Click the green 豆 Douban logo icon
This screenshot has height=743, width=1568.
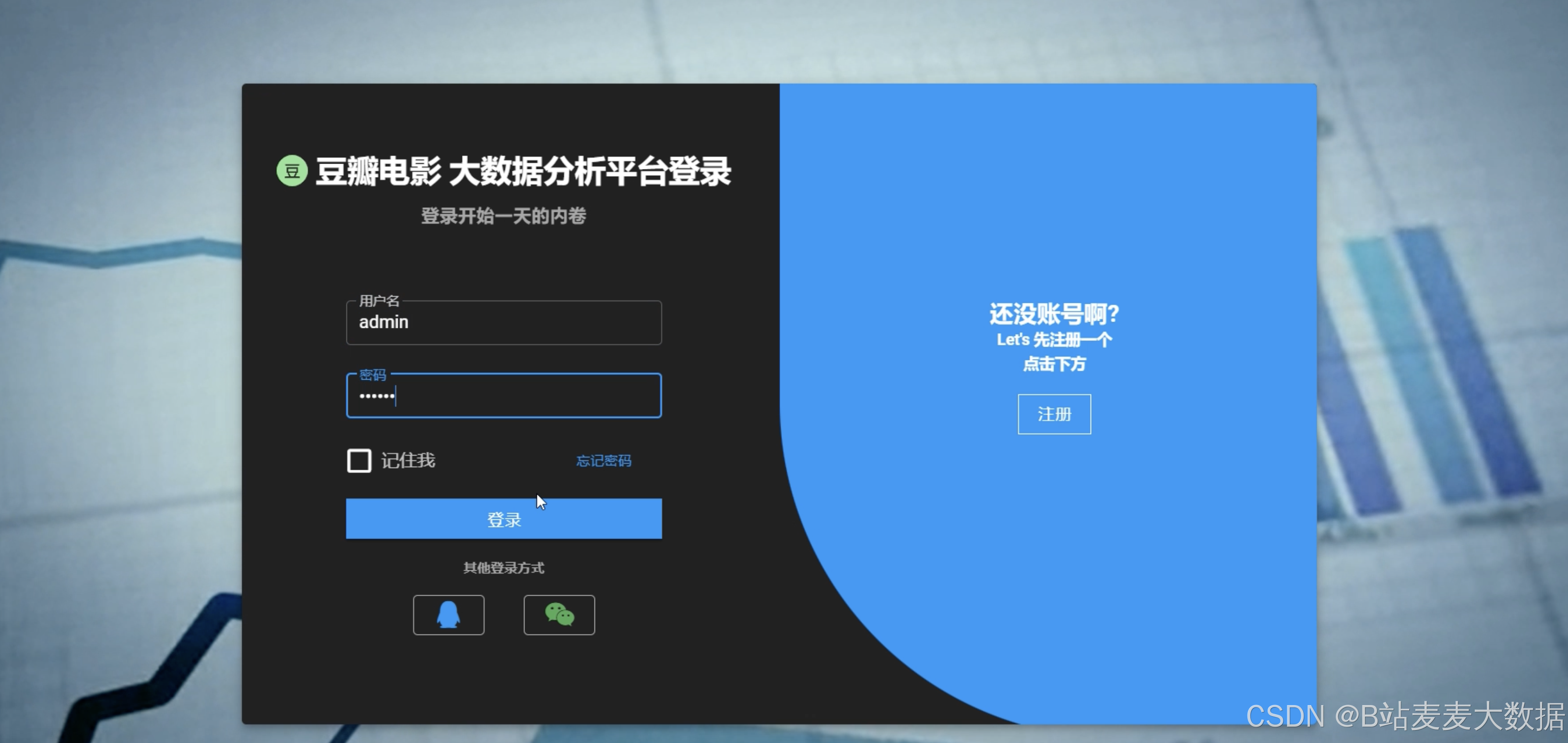tap(292, 170)
